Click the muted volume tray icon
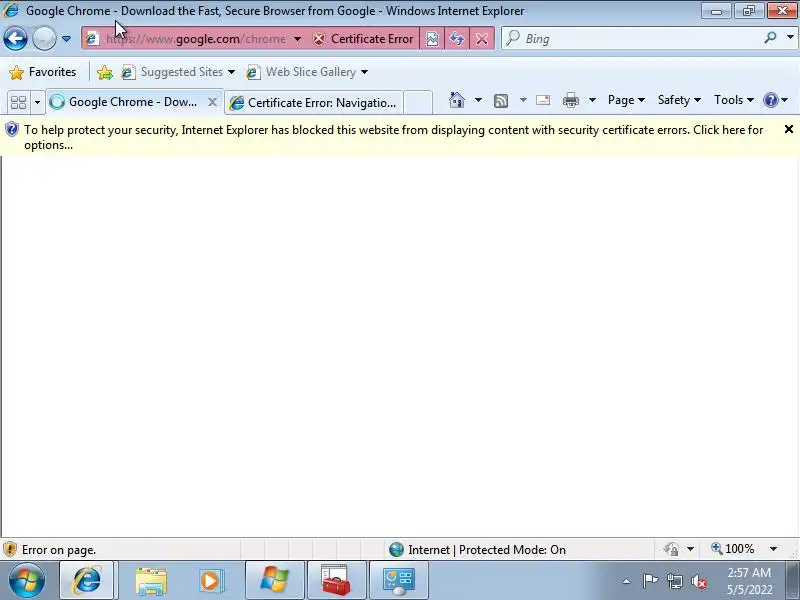This screenshot has height=600, width=800. (x=699, y=581)
